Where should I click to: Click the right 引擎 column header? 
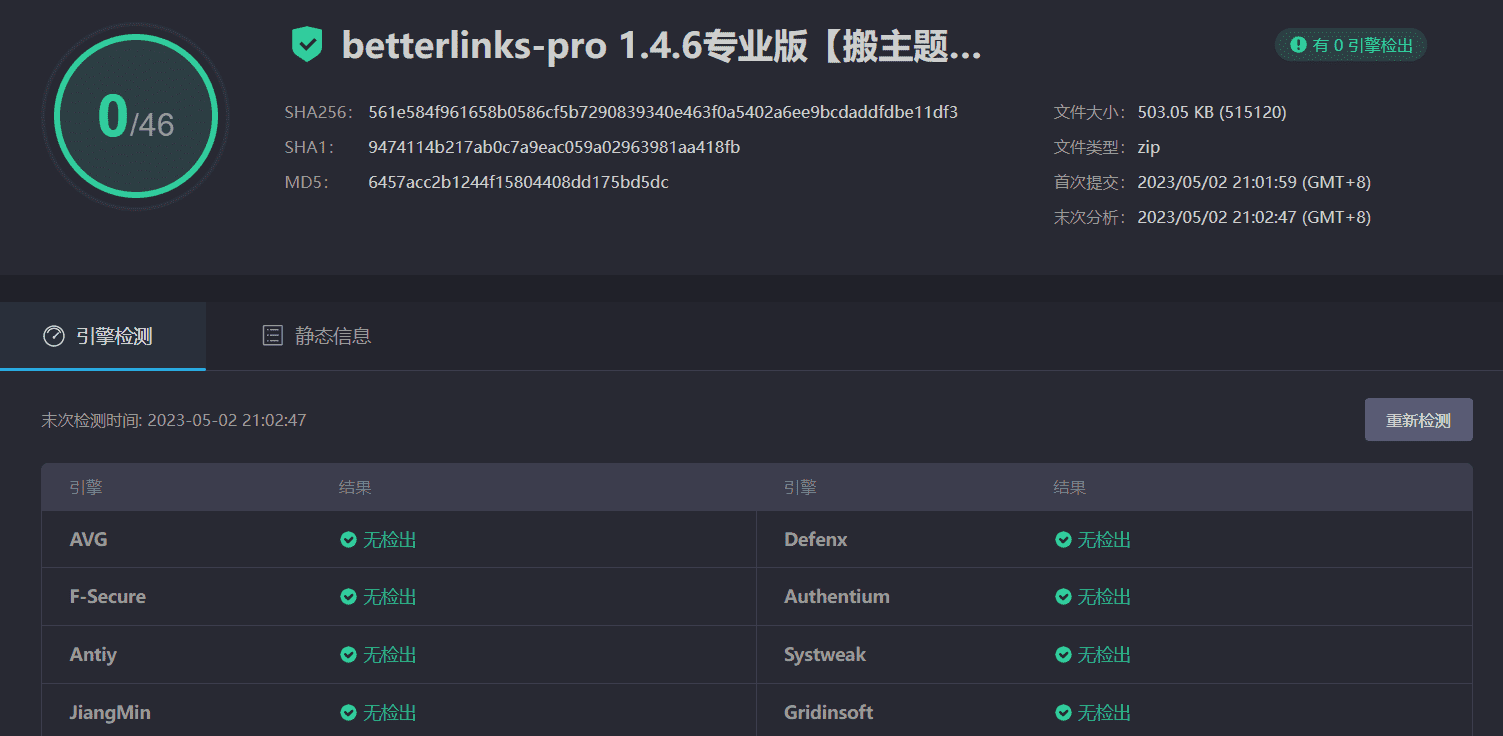click(801, 488)
